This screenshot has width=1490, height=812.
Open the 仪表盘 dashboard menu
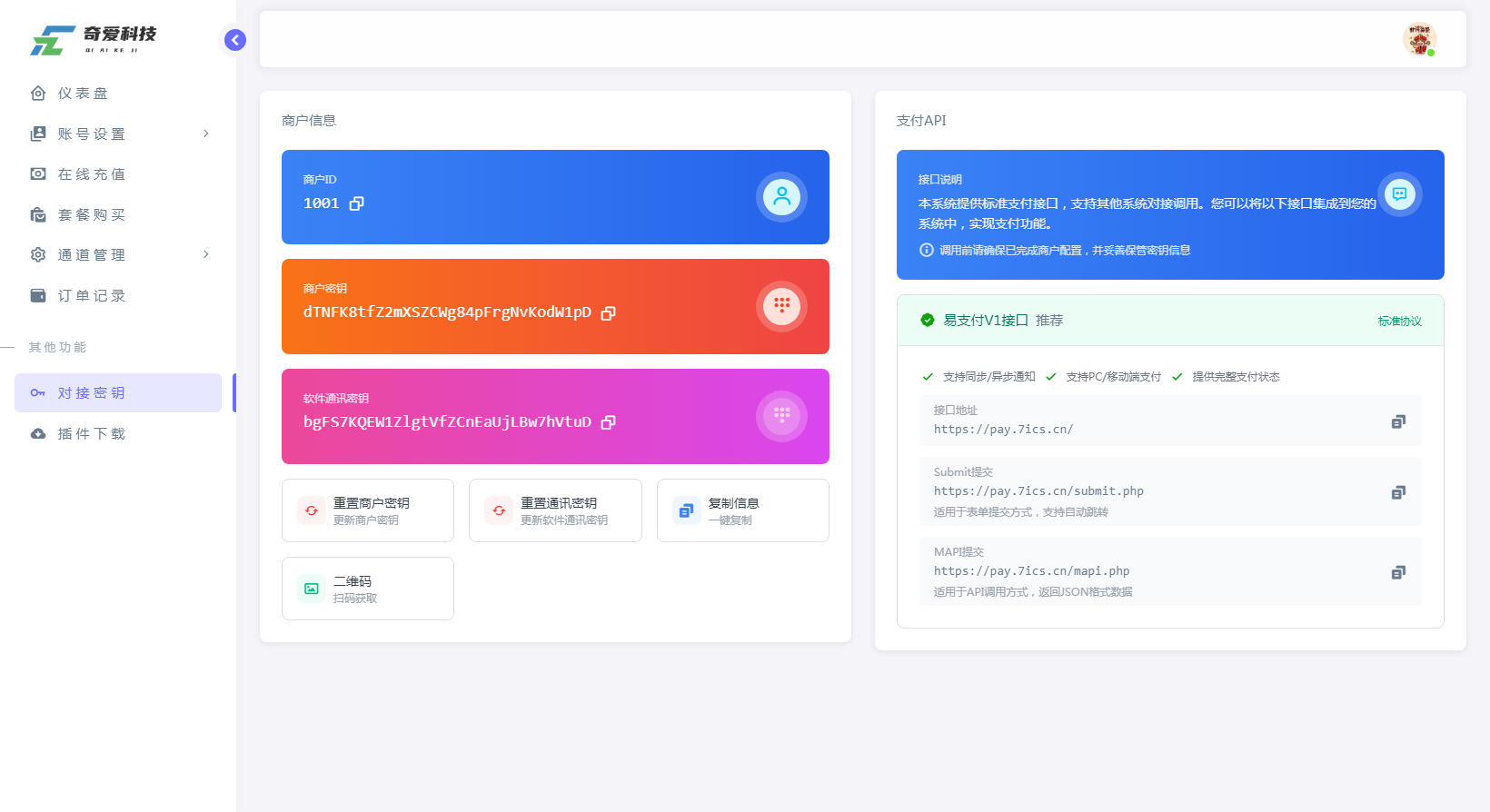click(83, 94)
